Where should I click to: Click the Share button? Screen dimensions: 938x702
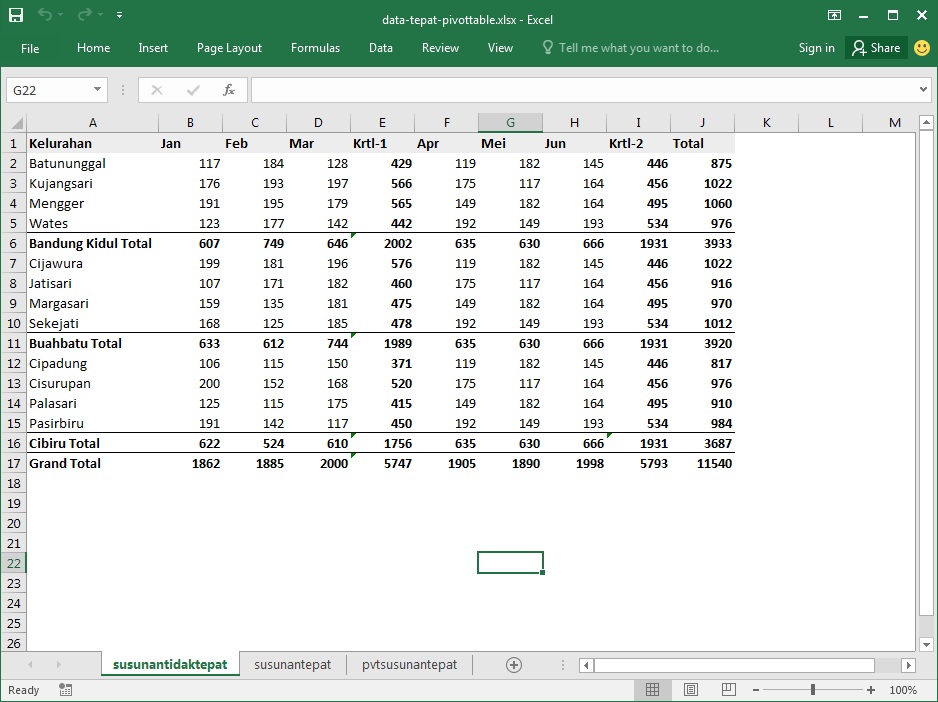coord(876,47)
